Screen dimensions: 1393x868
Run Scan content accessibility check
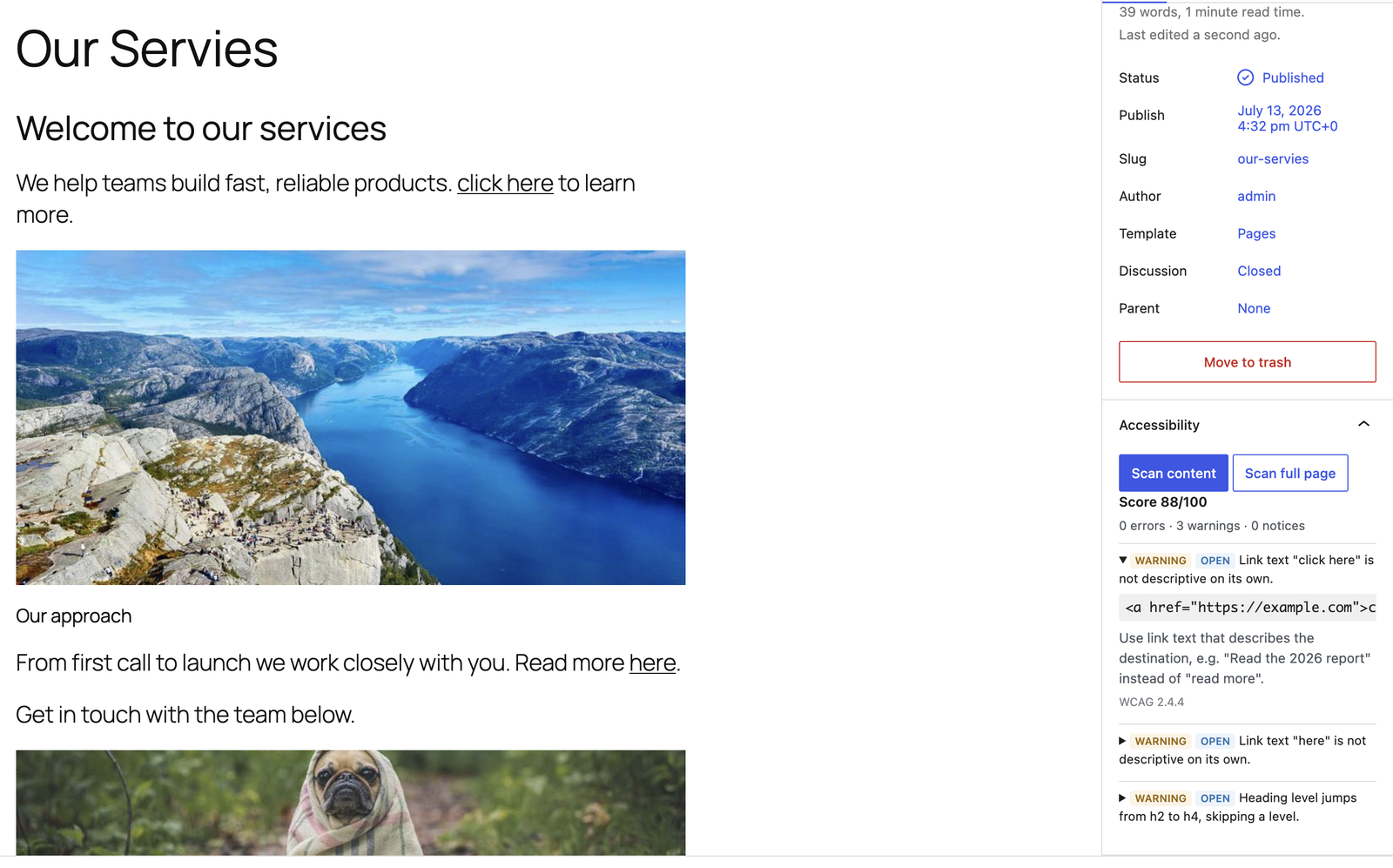(x=1173, y=473)
